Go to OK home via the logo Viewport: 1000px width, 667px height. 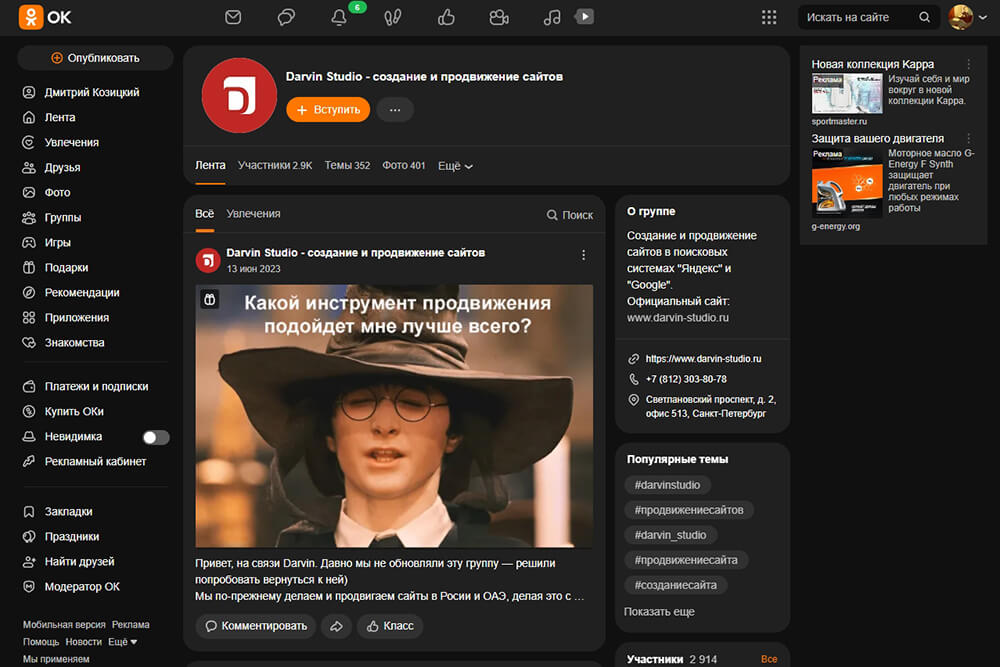(x=45, y=17)
